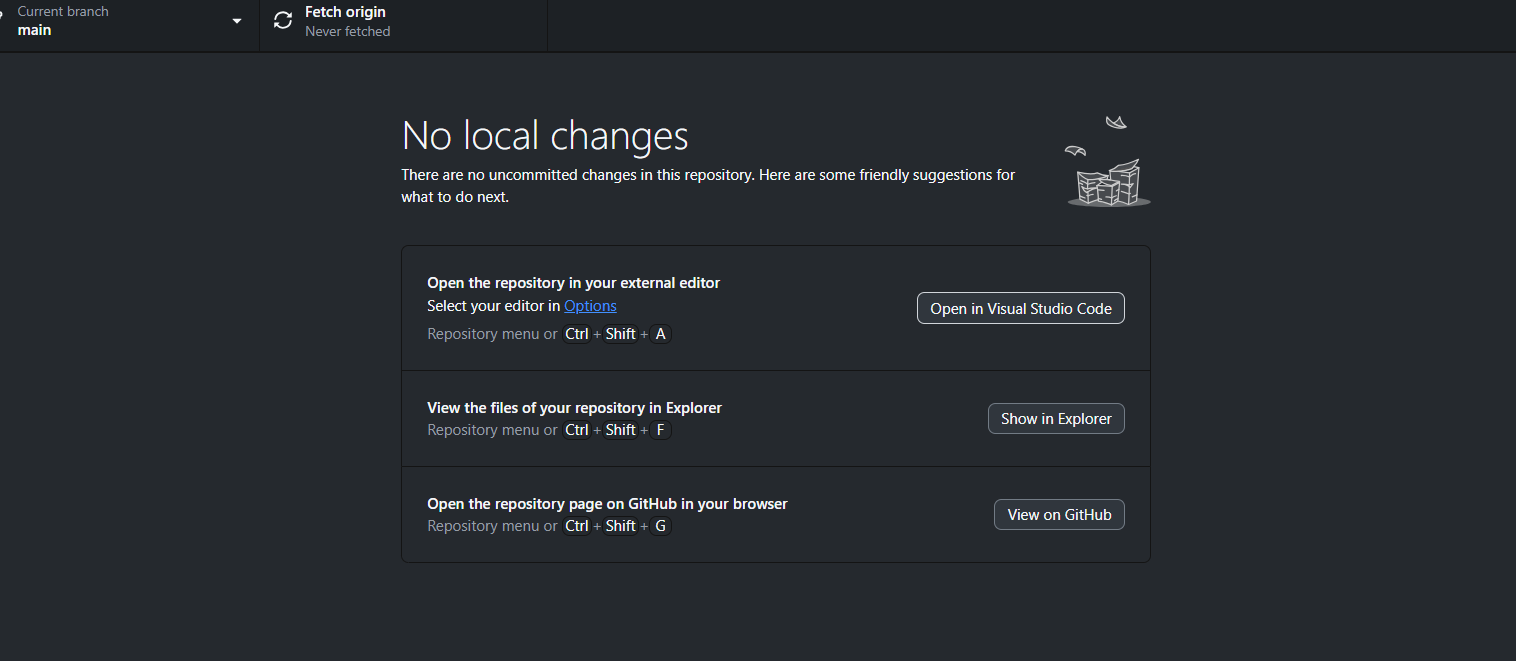This screenshot has width=1516, height=661.
Task: Open repository in Visual Studio Code
Action: (x=1020, y=309)
